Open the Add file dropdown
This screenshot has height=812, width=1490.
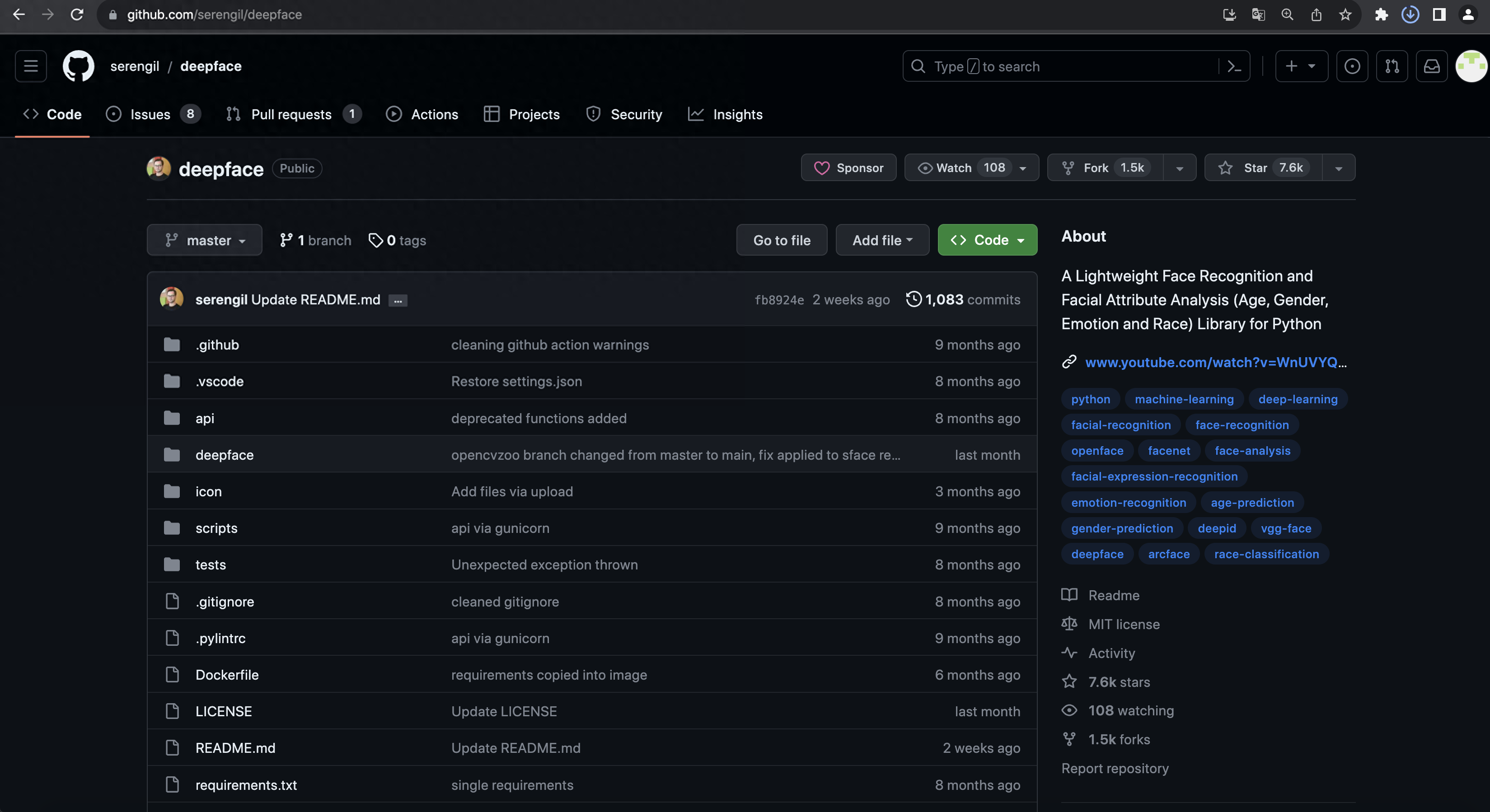coord(882,240)
